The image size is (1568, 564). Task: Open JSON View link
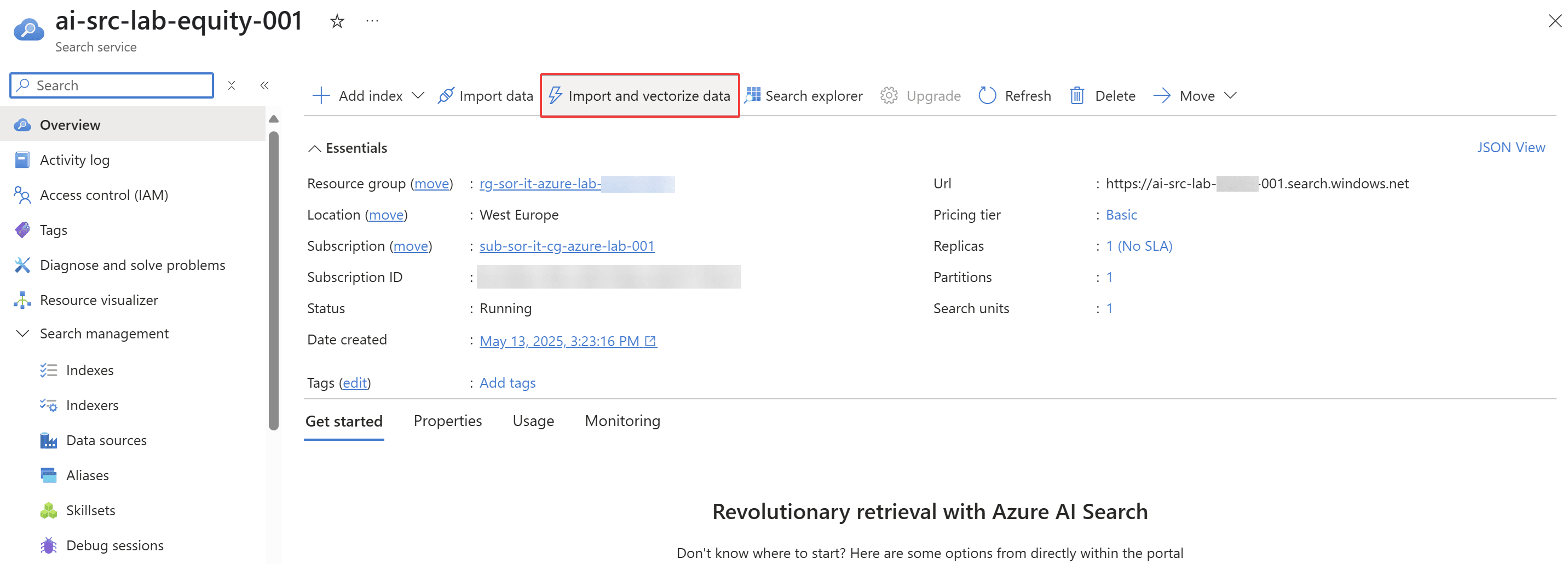click(x=1511, y=147)
